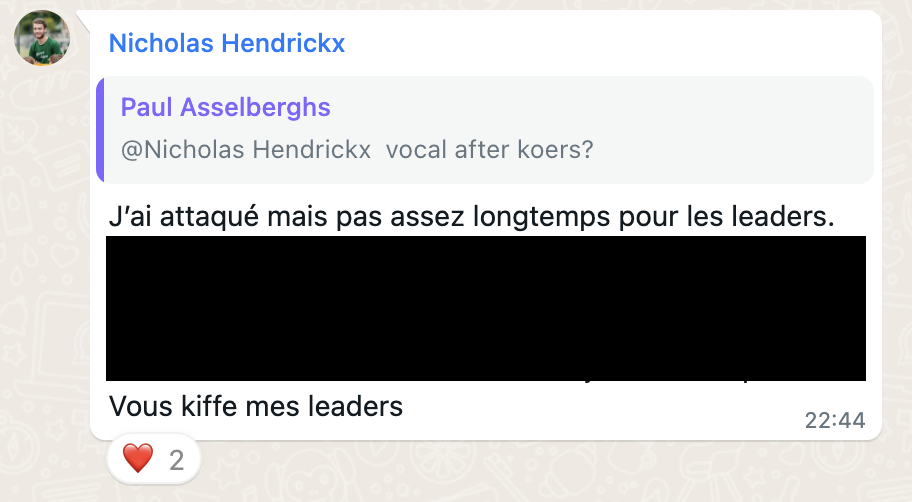Image resolution: width=912 pixels, height=502 pixels.
Task: Click the blacked-out redacted message area
Action: pyautogui.click(x=486, y=308)
